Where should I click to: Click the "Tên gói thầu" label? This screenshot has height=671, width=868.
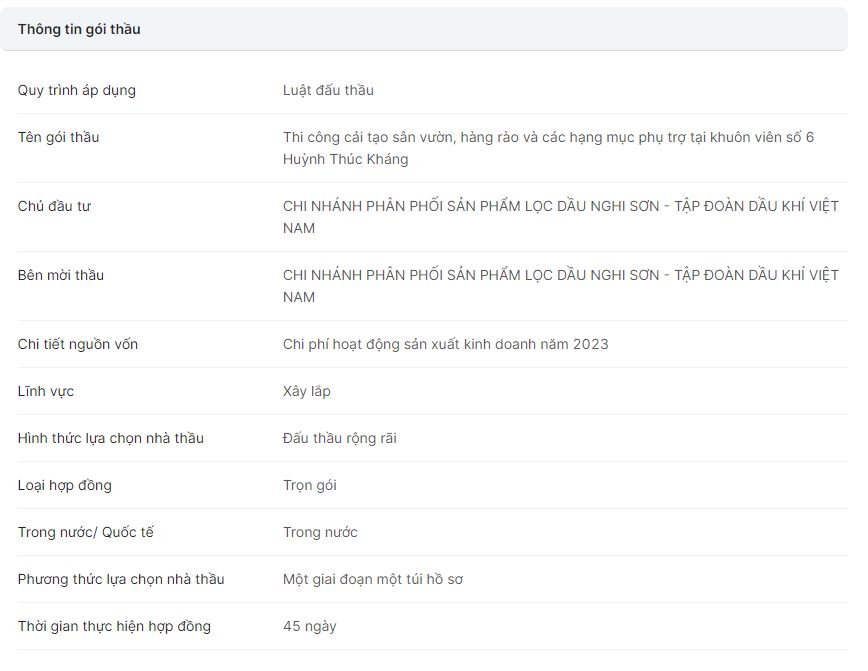58,137
